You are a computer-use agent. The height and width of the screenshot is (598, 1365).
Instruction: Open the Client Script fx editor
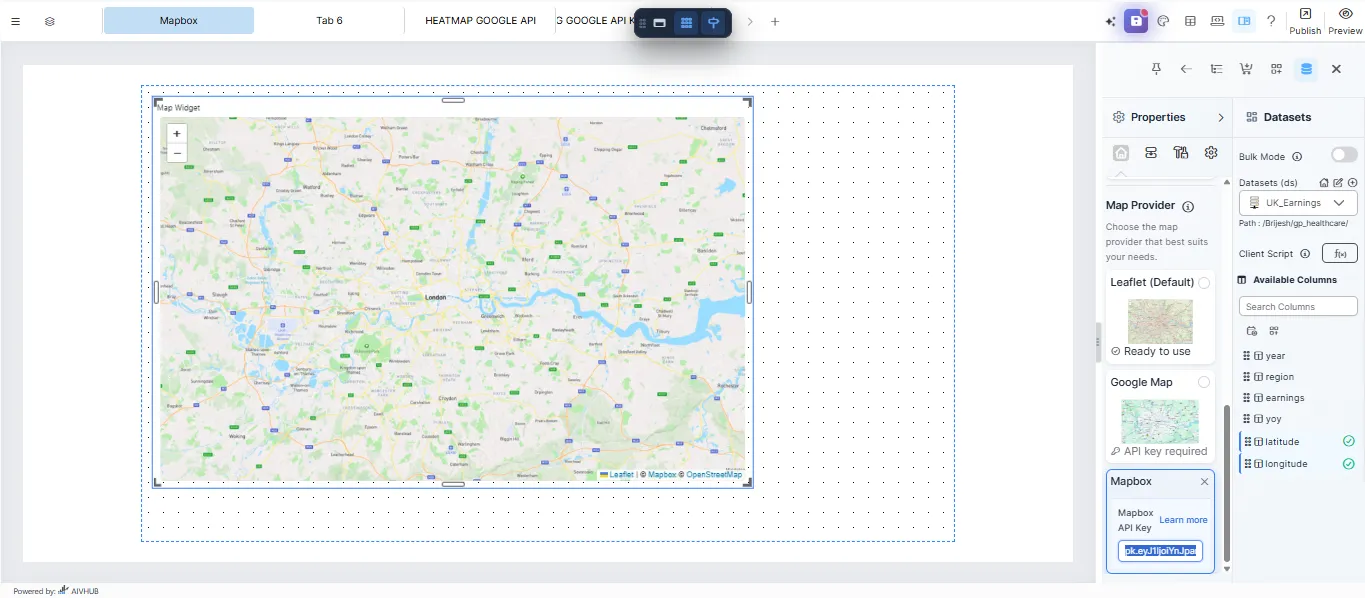click(1339, 253)
